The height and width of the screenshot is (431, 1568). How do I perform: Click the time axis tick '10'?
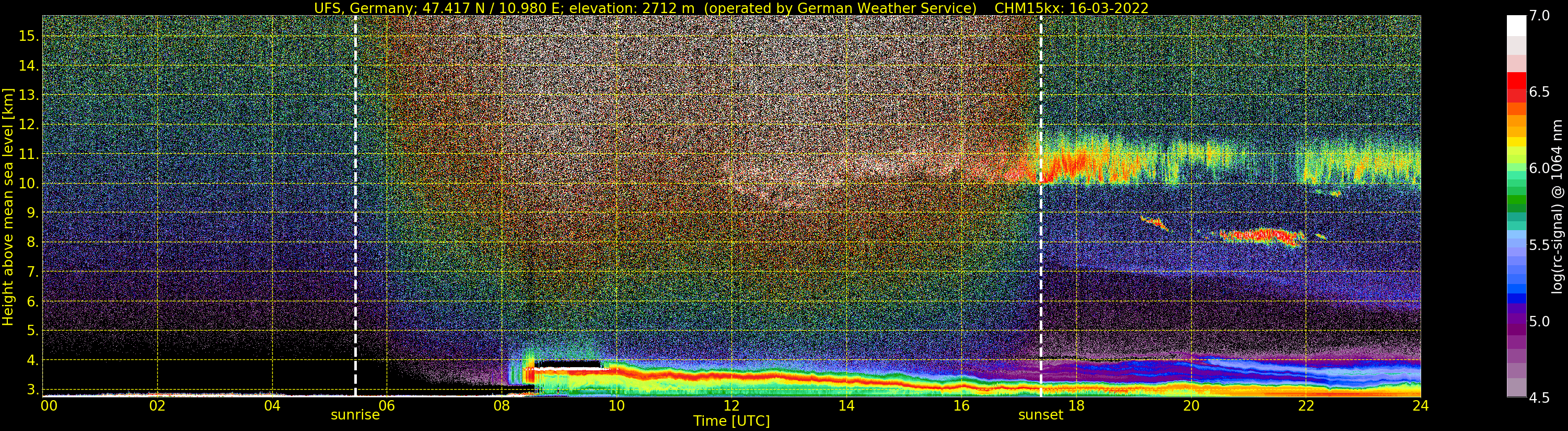tap(617, 405)
